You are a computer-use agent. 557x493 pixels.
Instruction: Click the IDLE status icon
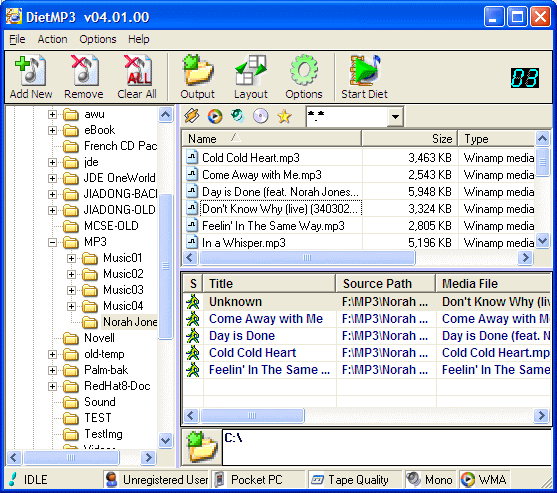pos(13,480)
